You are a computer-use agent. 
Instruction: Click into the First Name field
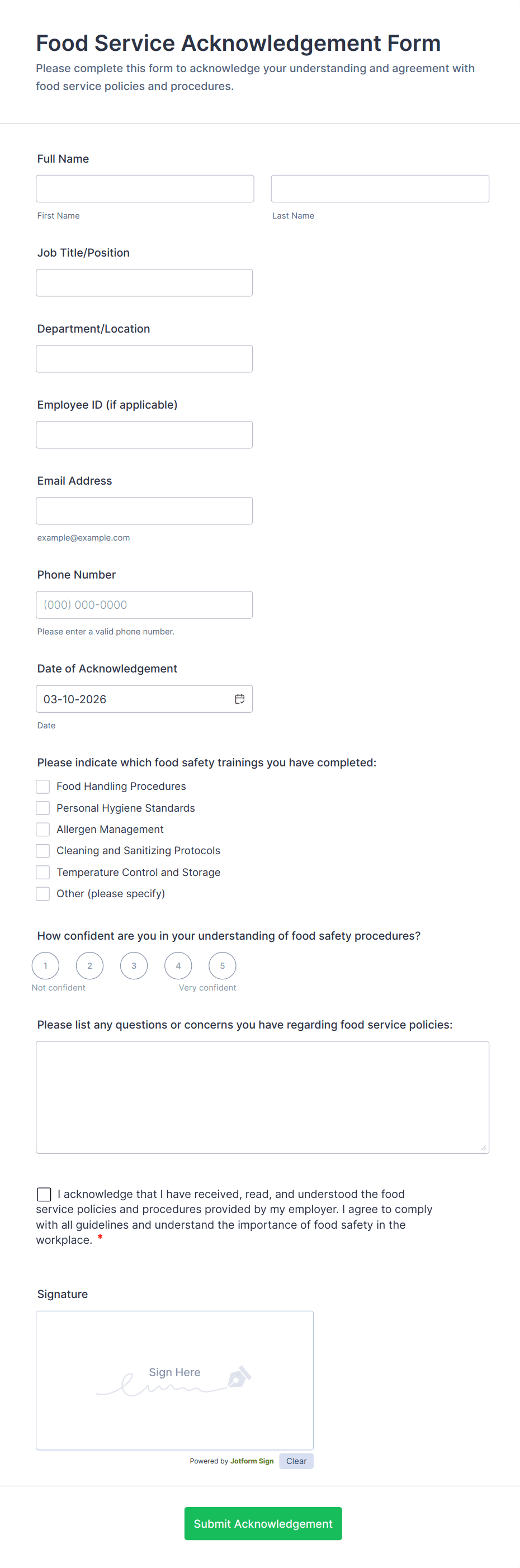point(145,189)
